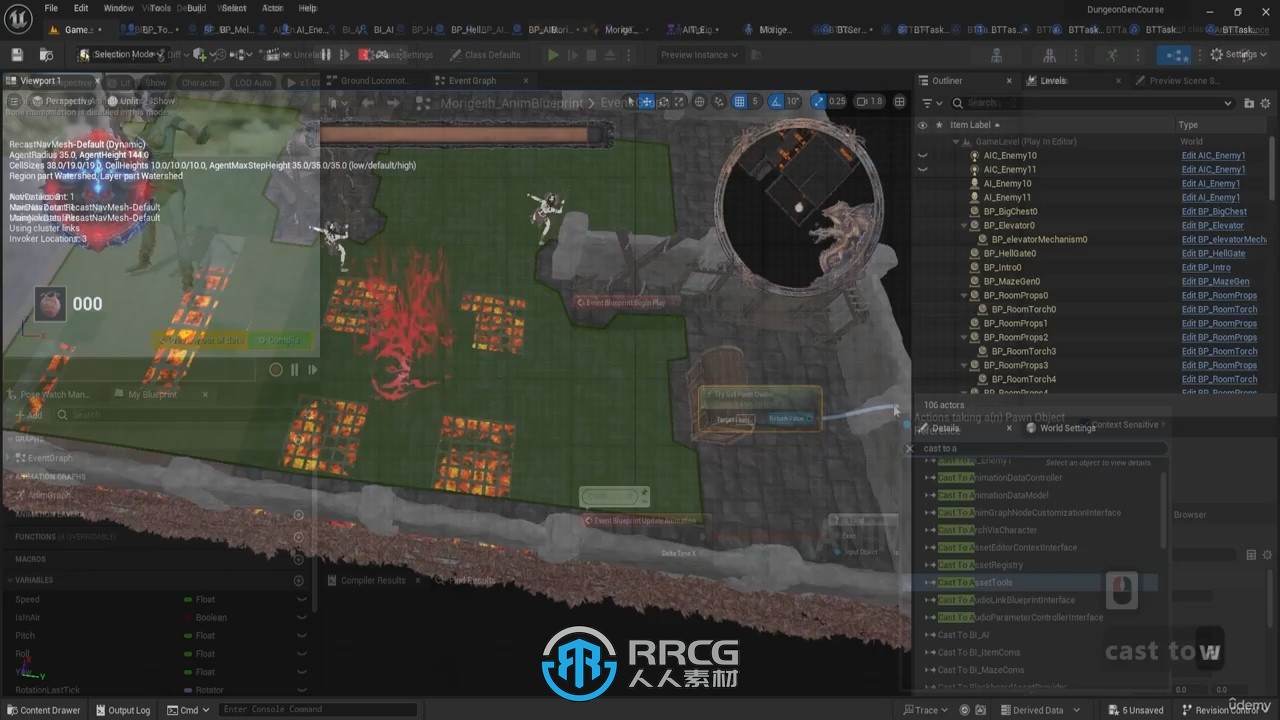1280x720 pixels.
Task: Click the Outliner settings gear icon
Action: click(x=1266, y=103)
